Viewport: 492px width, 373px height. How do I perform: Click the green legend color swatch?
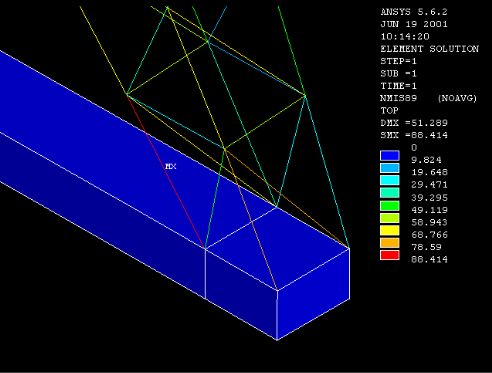tap(390, 206)
